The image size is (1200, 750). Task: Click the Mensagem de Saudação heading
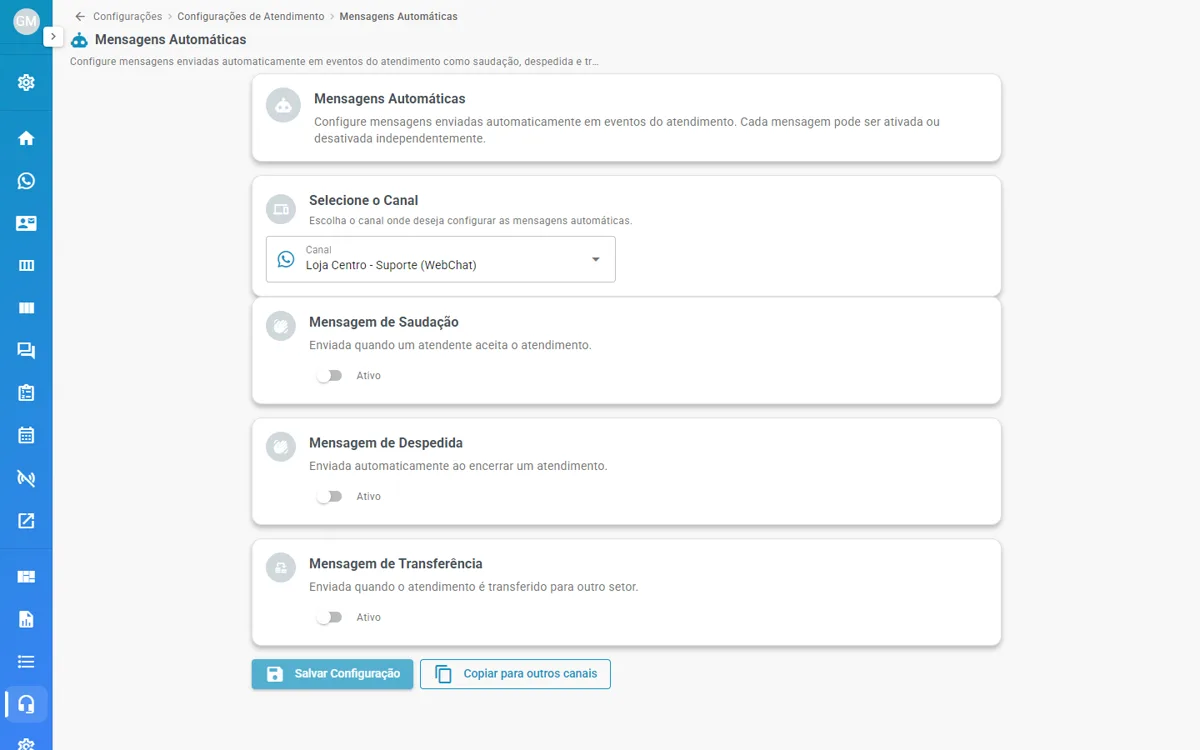[x=384, y=322]
